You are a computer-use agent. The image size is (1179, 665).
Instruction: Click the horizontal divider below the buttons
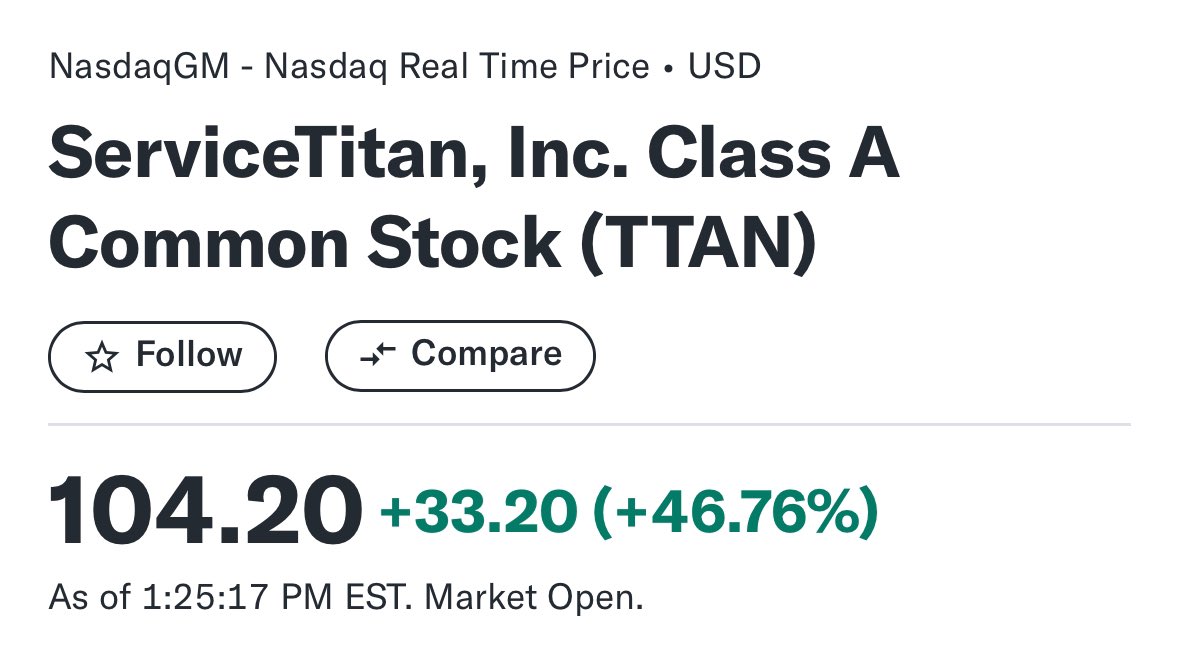[590, 424]
